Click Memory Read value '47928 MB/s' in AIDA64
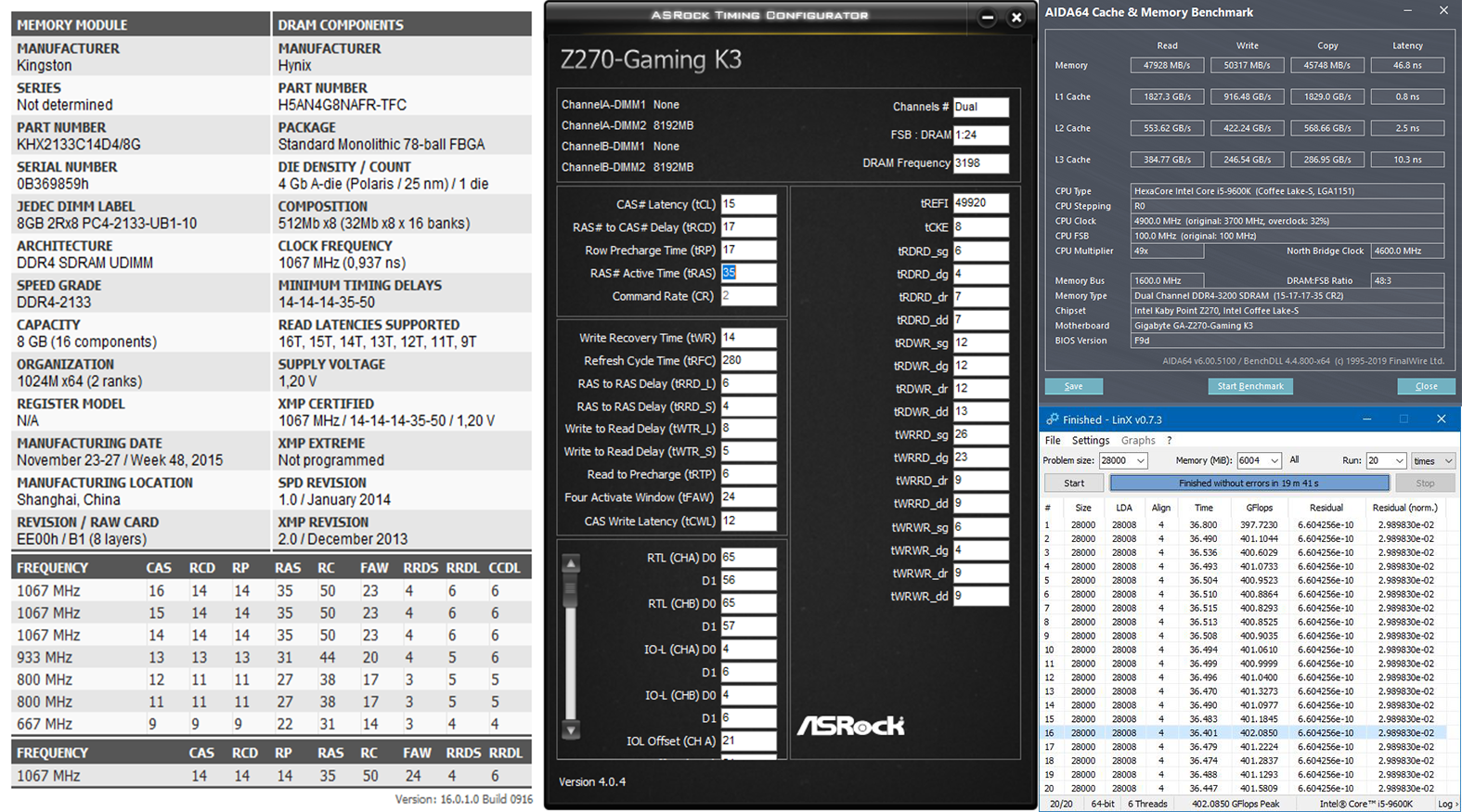 point(1167,66)
